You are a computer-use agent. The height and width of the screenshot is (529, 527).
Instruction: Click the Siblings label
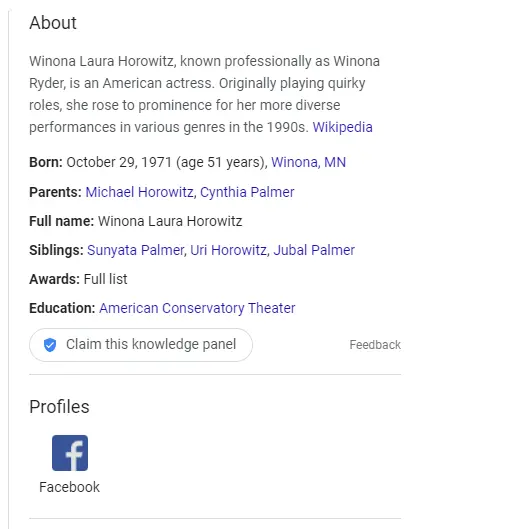coord(56,250)
